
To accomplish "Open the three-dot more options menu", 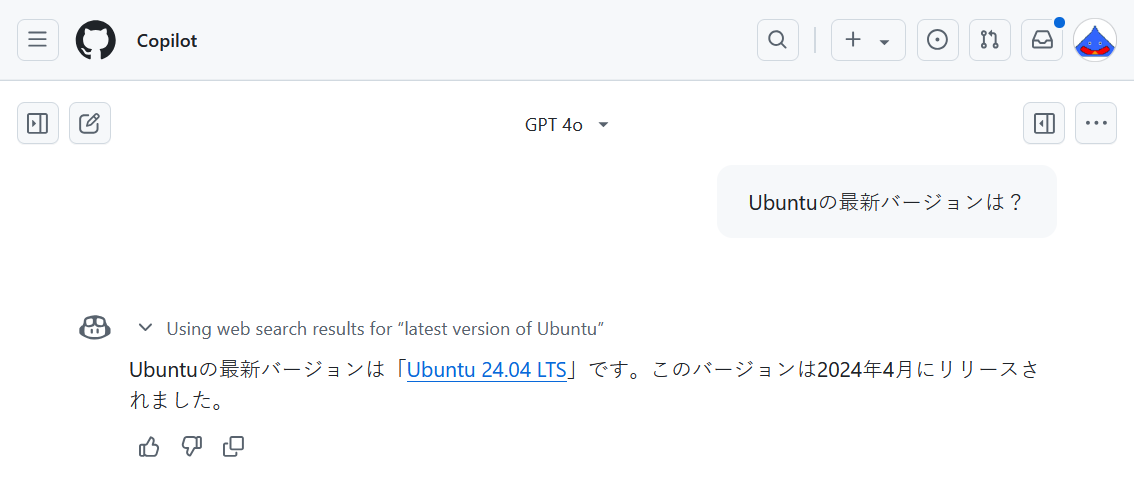I will coord(1096,123).
